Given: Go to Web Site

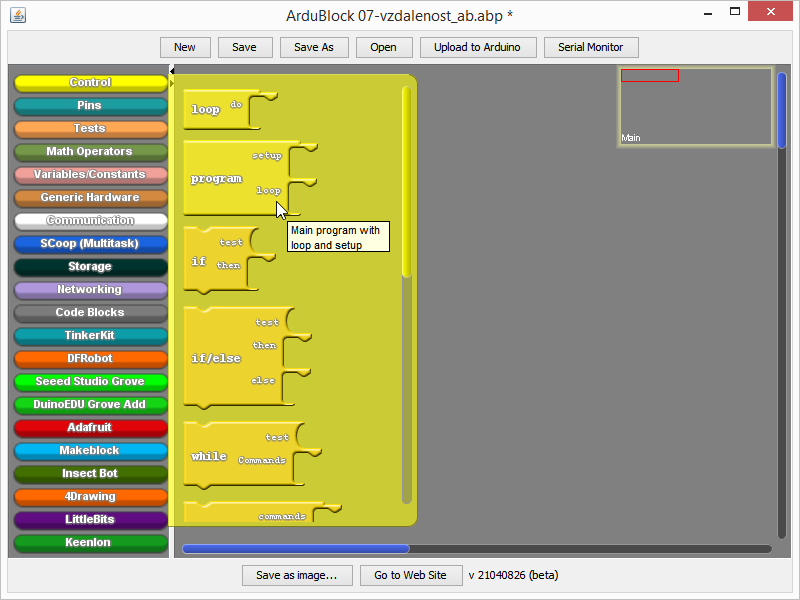Looking at the screenshot, I should 411,576.
